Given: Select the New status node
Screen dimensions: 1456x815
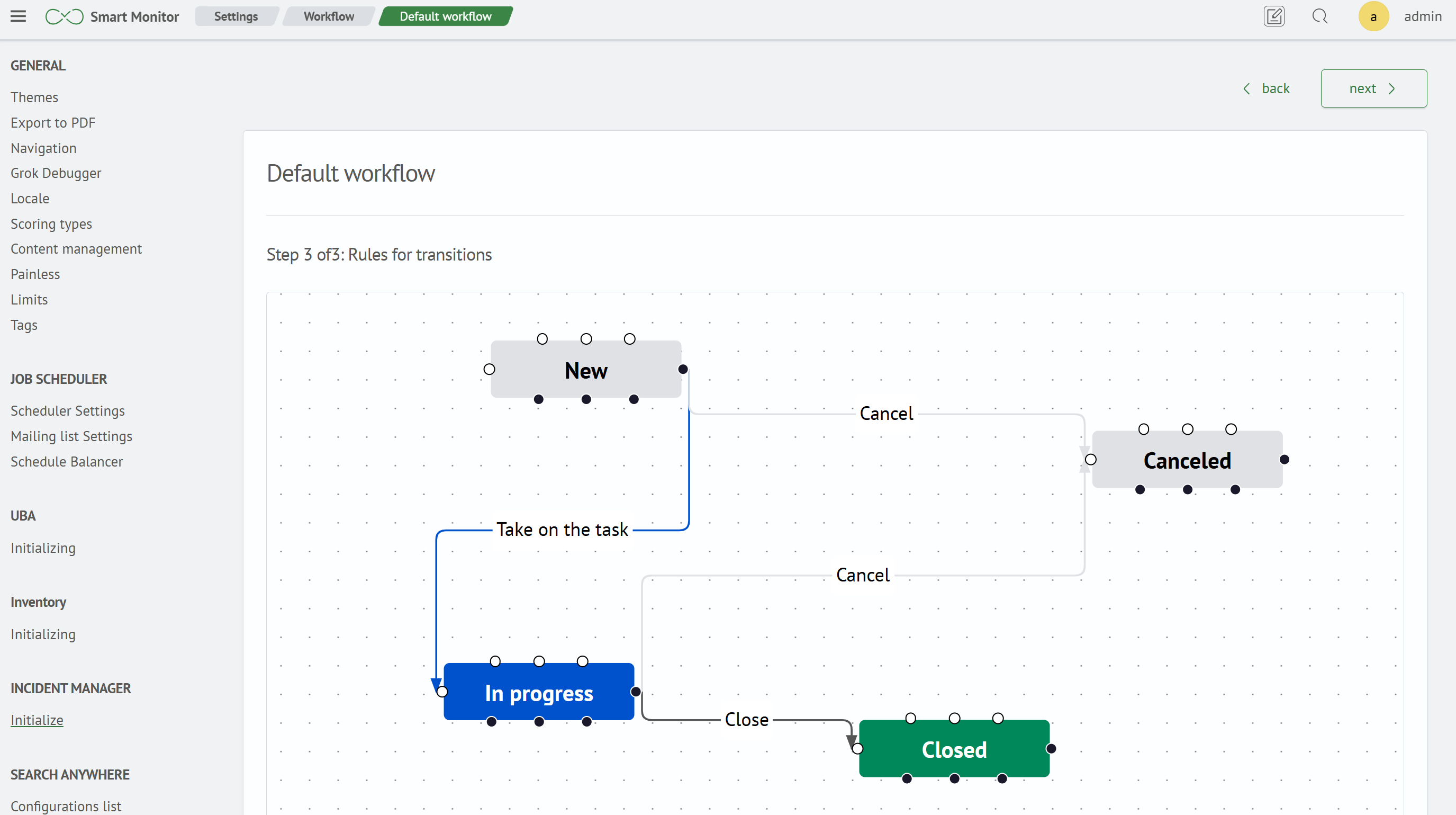Looking at the screenshot, I should pos(586,369).
